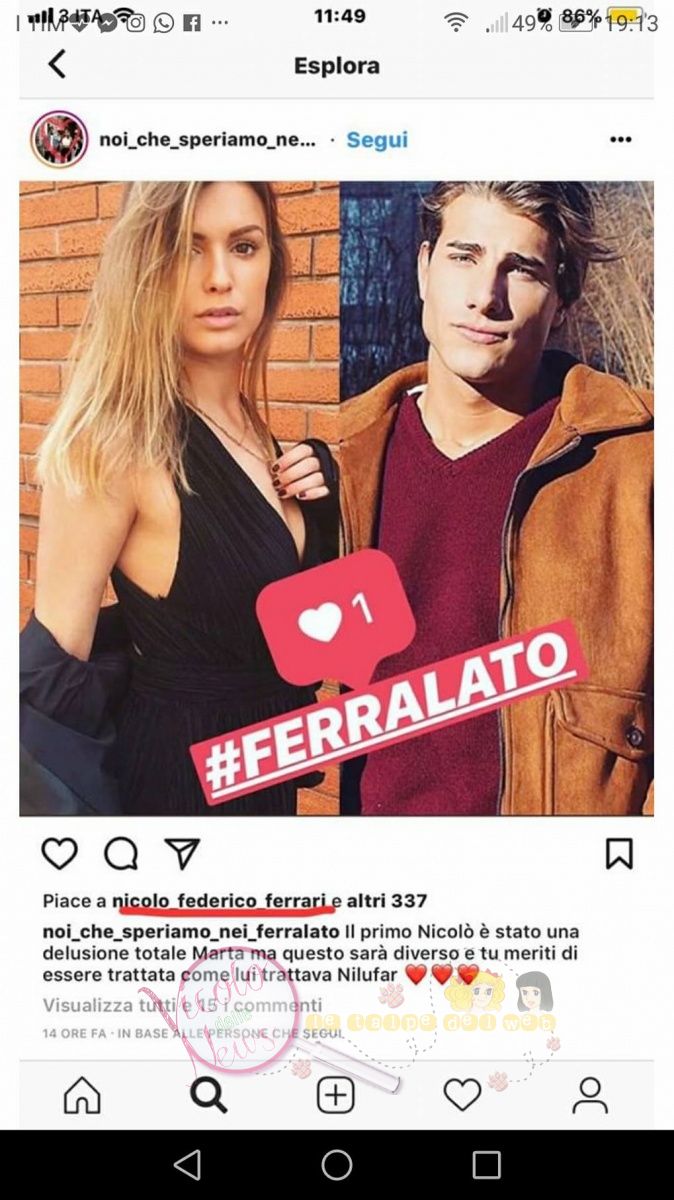Share the post via the paper plane icon
Viewport: 674px width, 1200px height.
click(182, 853)
